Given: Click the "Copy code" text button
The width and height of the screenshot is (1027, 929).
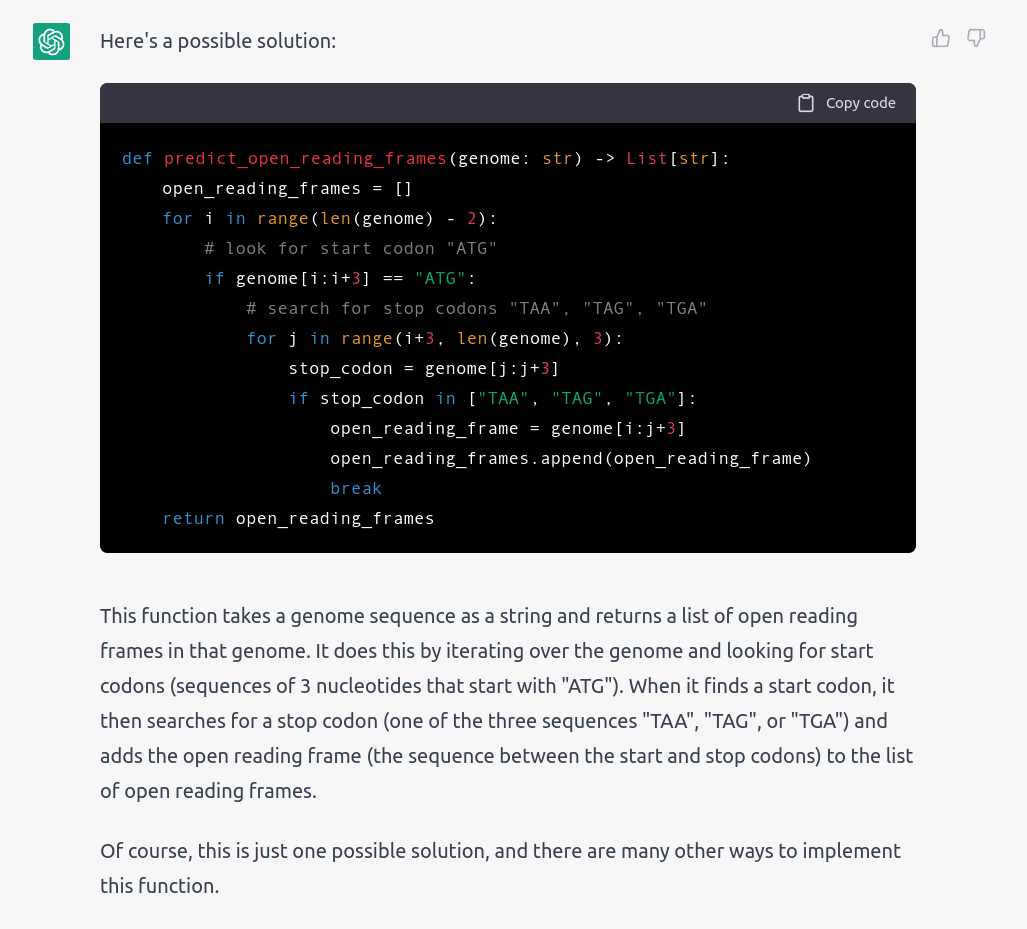Looking at the screenshot, I should coord(860,103).
